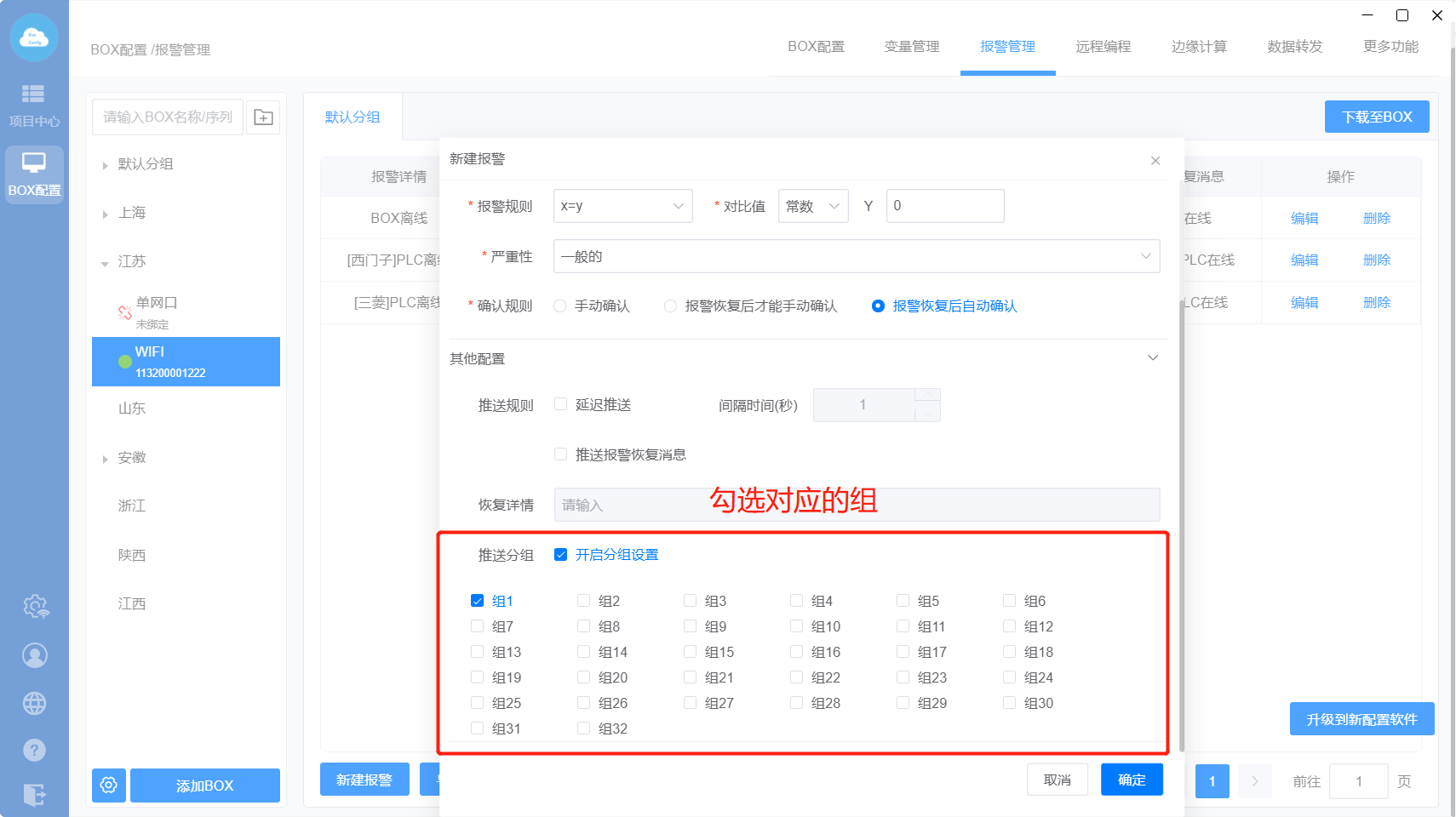Open the help question mark icon

pos(35,750)
